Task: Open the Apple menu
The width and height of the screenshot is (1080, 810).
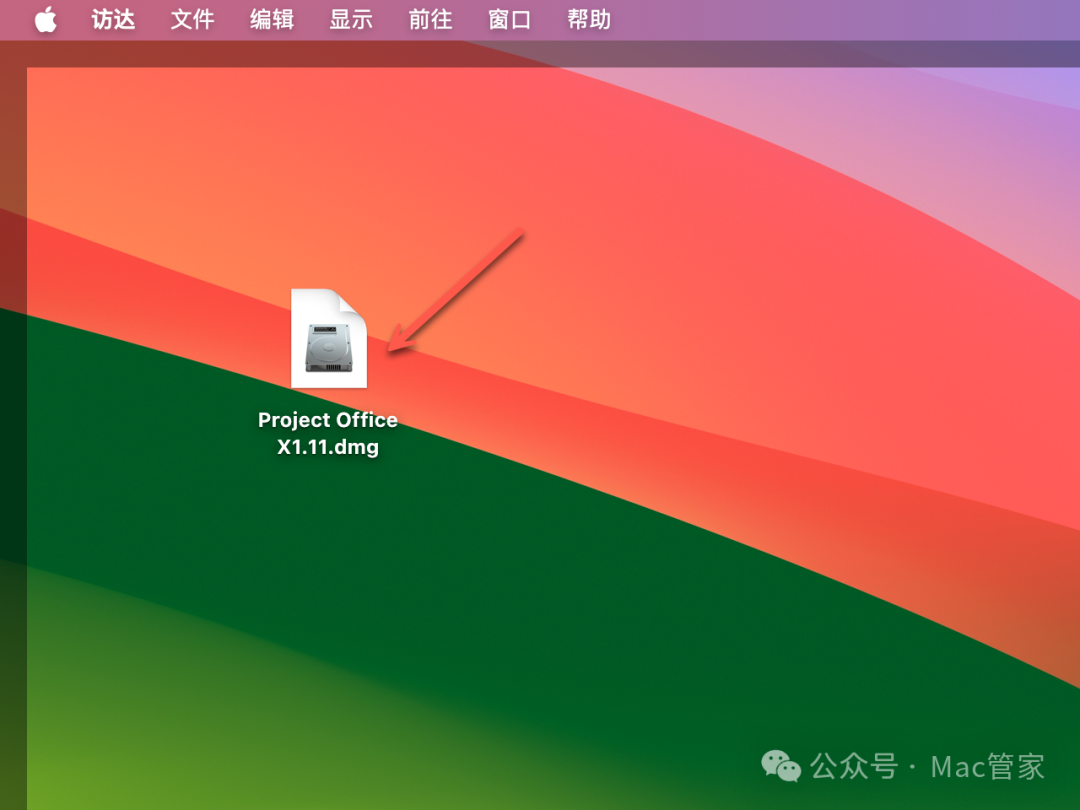Action: 45,19
